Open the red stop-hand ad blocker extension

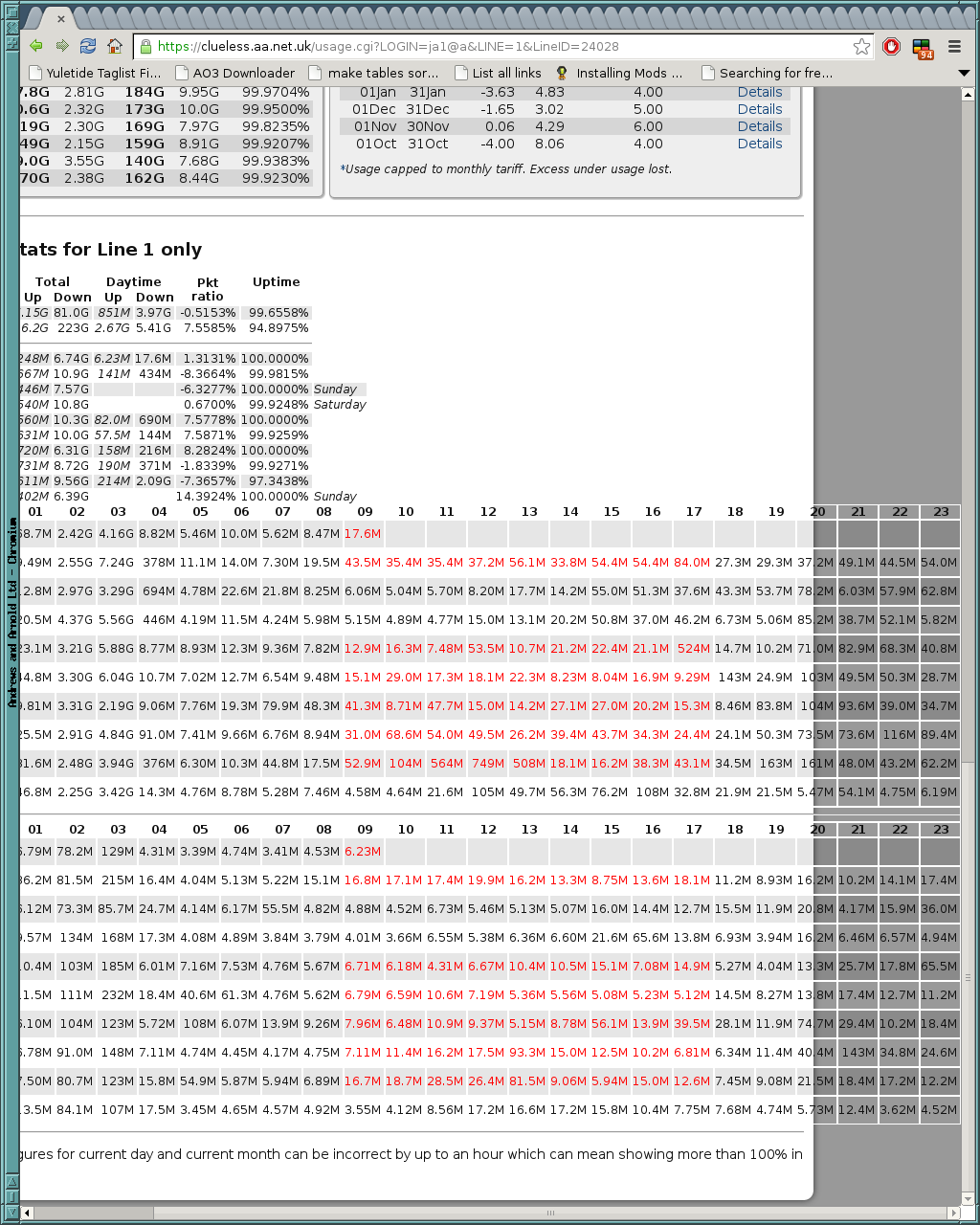coord(892,46)
